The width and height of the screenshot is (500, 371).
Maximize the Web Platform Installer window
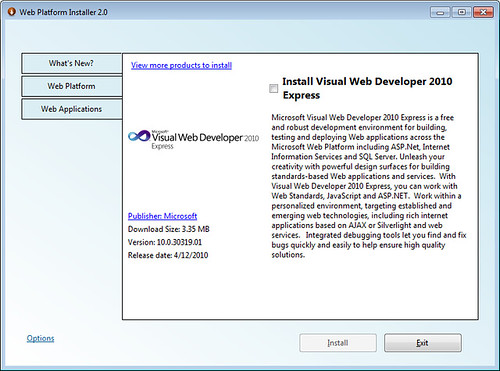[x=461, y=12]
